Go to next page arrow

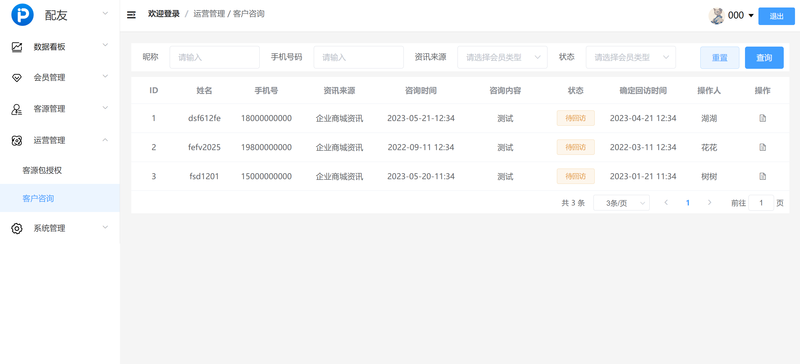point(710,203)
